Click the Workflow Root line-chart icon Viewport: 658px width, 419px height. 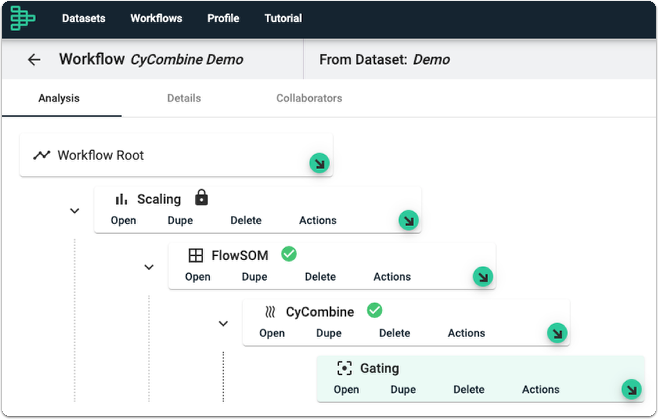coord(42,155)
